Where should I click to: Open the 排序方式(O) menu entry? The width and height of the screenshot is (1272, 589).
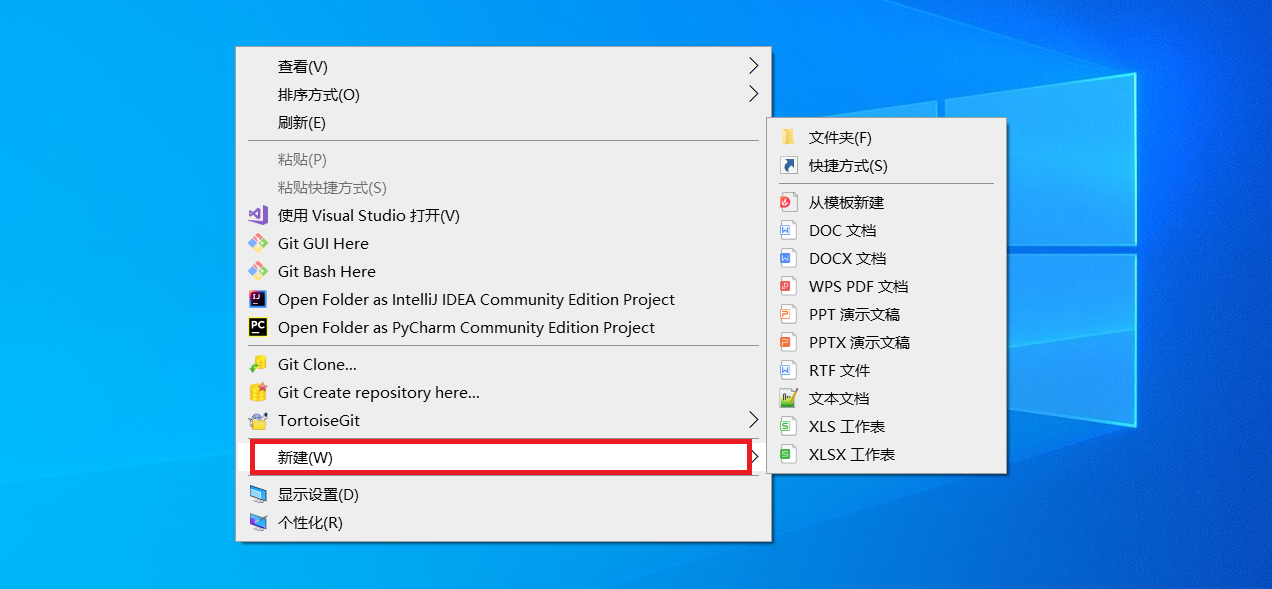pyautogui.click(x=503, y=95)
